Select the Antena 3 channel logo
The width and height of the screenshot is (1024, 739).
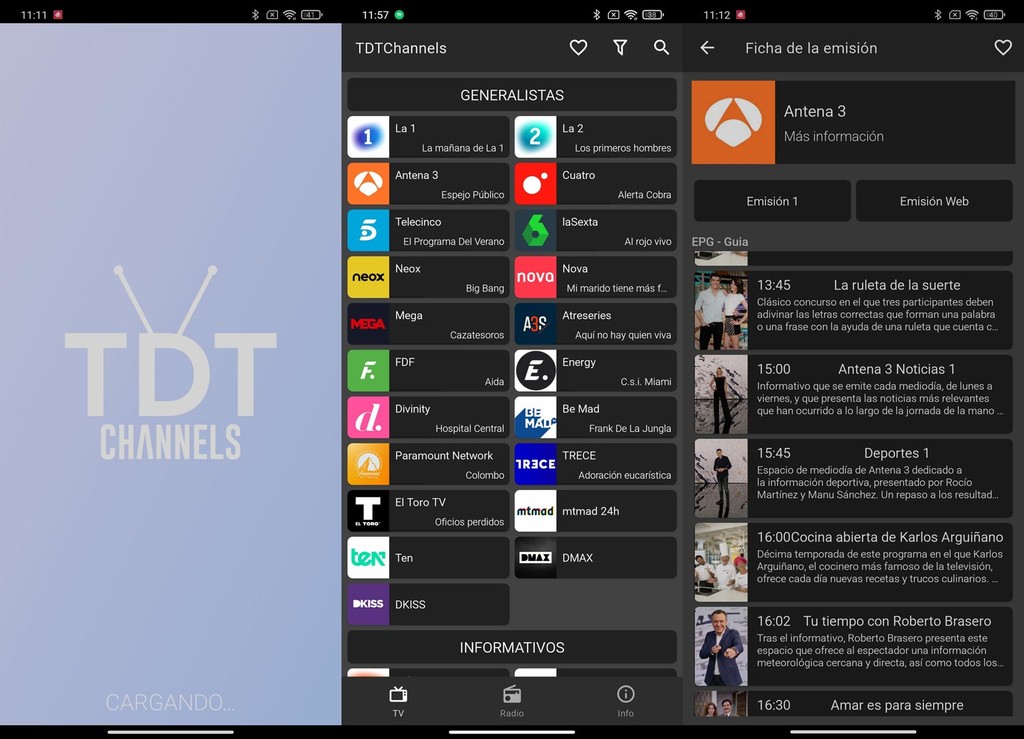tap(367, 184)
